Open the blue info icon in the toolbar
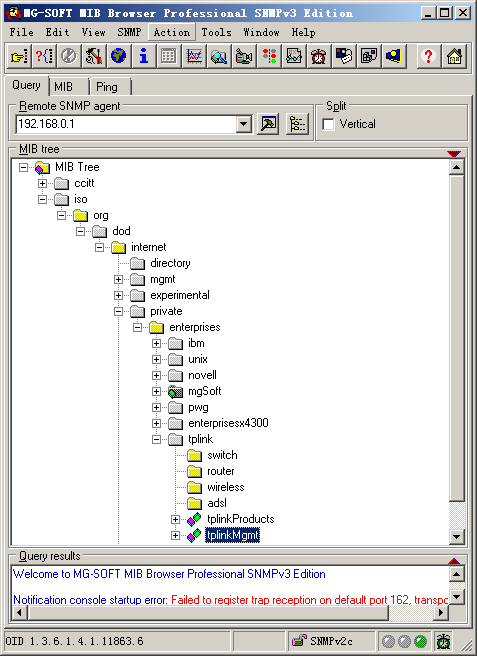Viewport: 477px width, 656px height. pyautogui.click(x=144, y=56)
